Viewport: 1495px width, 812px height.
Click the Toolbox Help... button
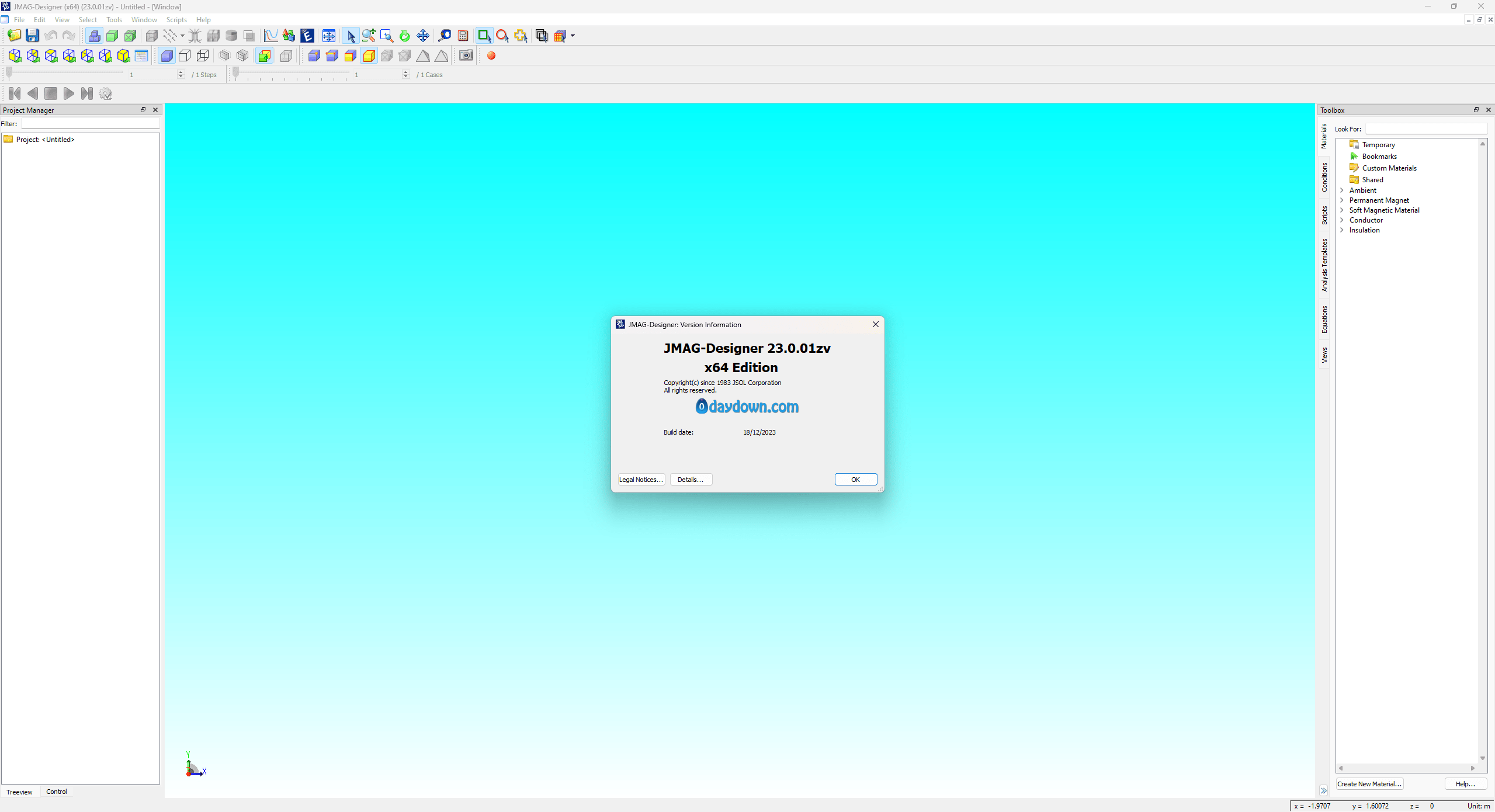1465,784
